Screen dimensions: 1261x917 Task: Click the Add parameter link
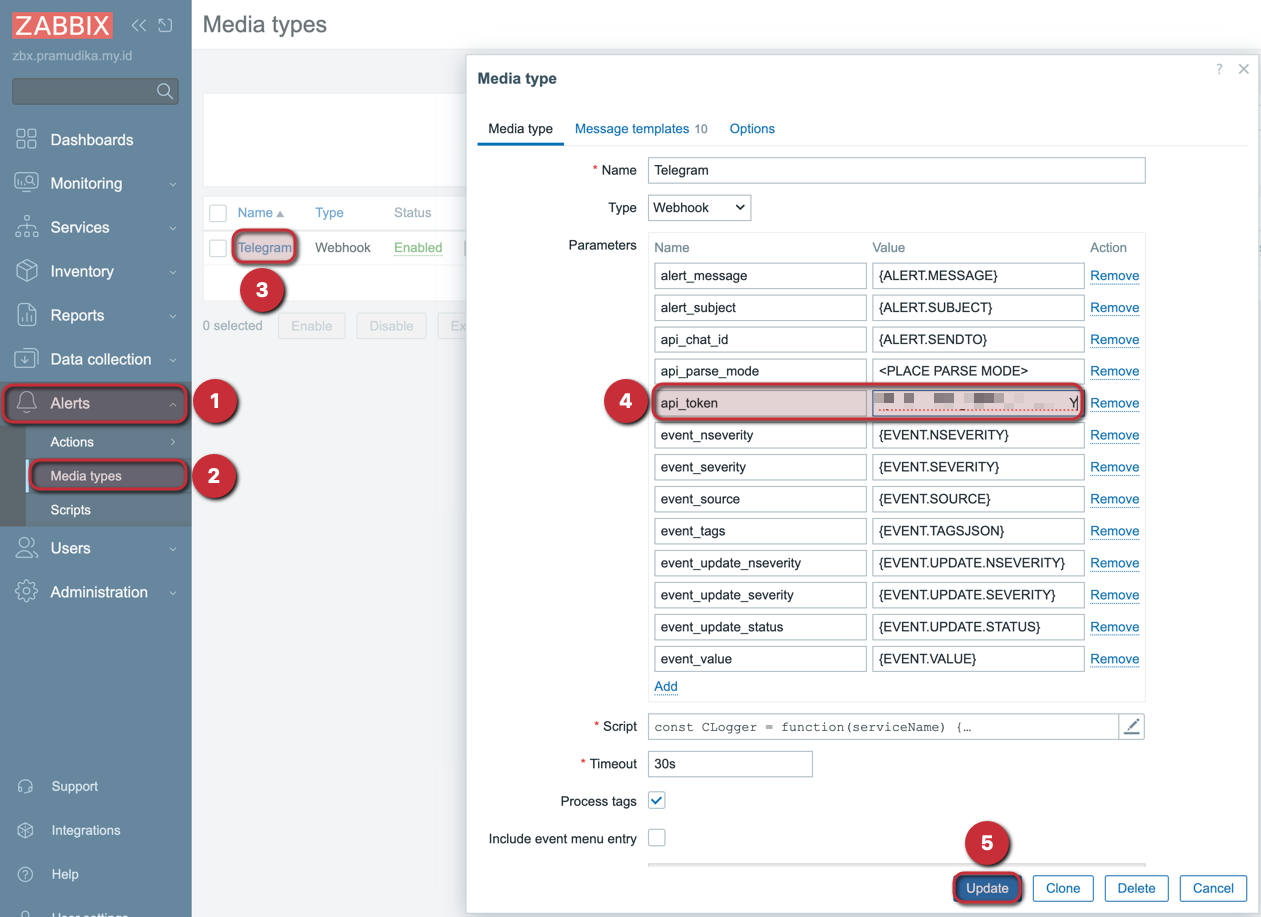pyautogui.click(x=666, y=686)
